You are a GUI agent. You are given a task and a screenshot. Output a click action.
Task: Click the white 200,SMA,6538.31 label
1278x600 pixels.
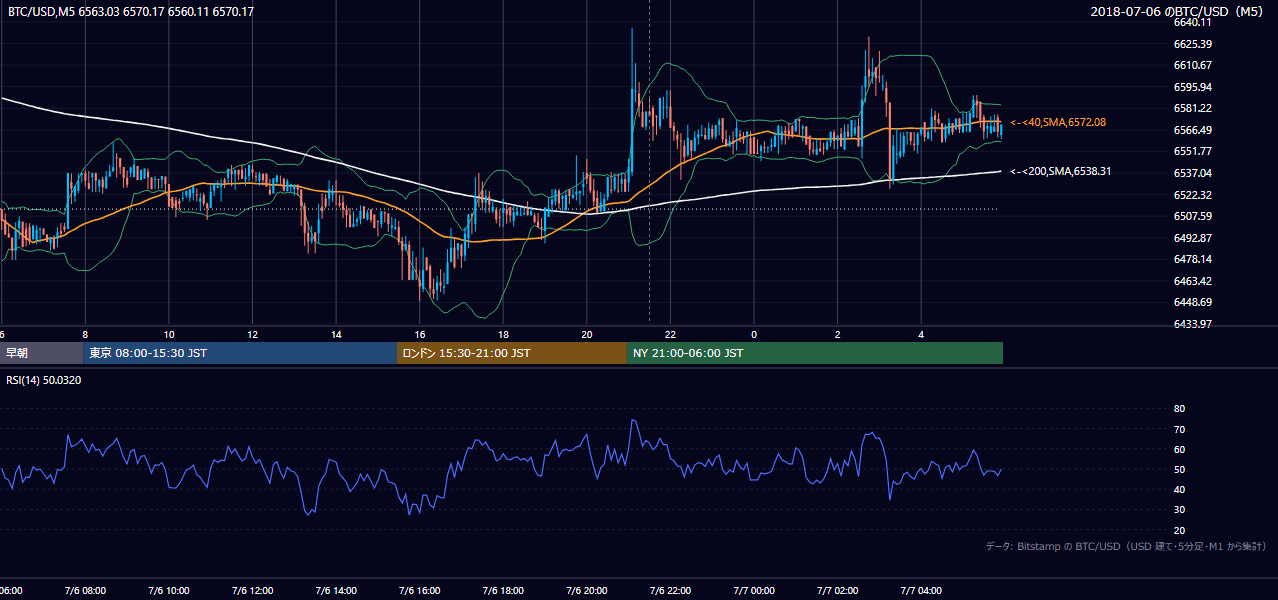1060,171
